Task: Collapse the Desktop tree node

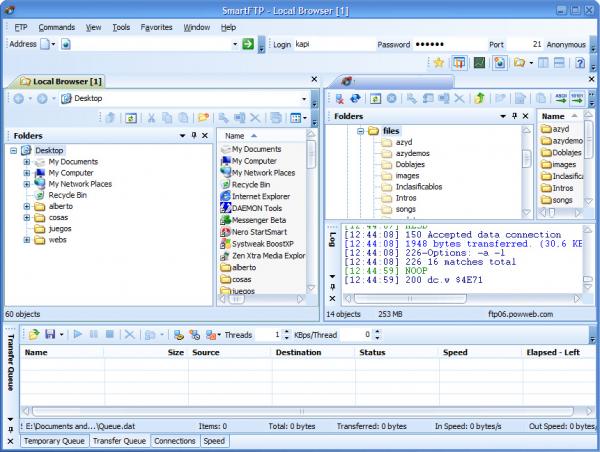Action: point(13,151)
